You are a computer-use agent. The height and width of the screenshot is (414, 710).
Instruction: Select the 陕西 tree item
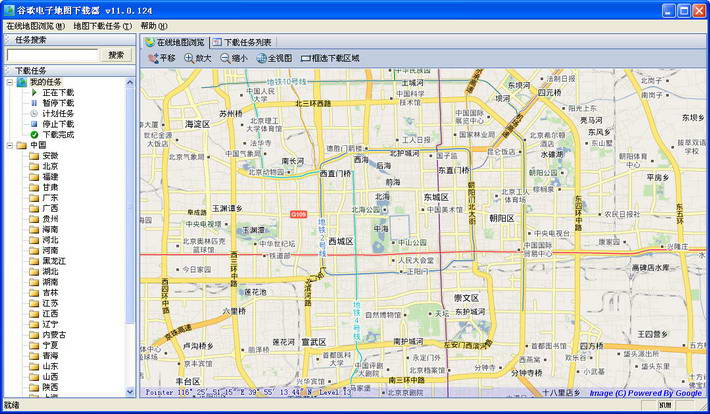click(x=50, y=387)
